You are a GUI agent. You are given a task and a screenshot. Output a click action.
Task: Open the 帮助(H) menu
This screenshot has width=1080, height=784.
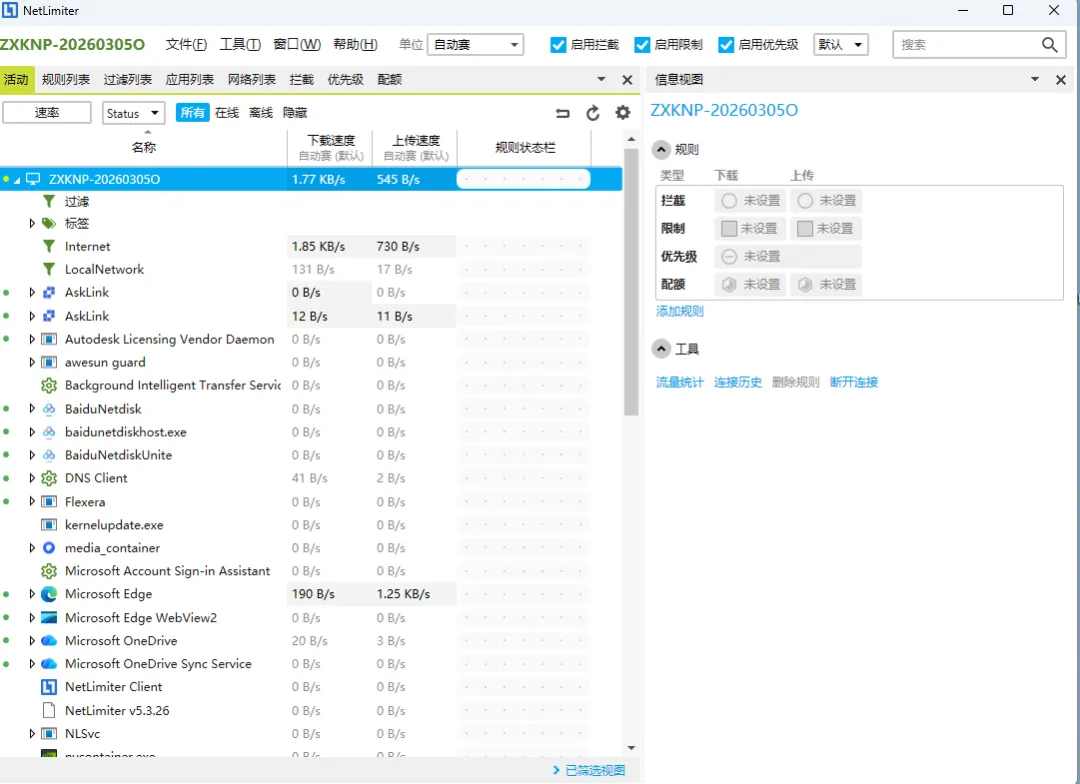click(355, 45)
